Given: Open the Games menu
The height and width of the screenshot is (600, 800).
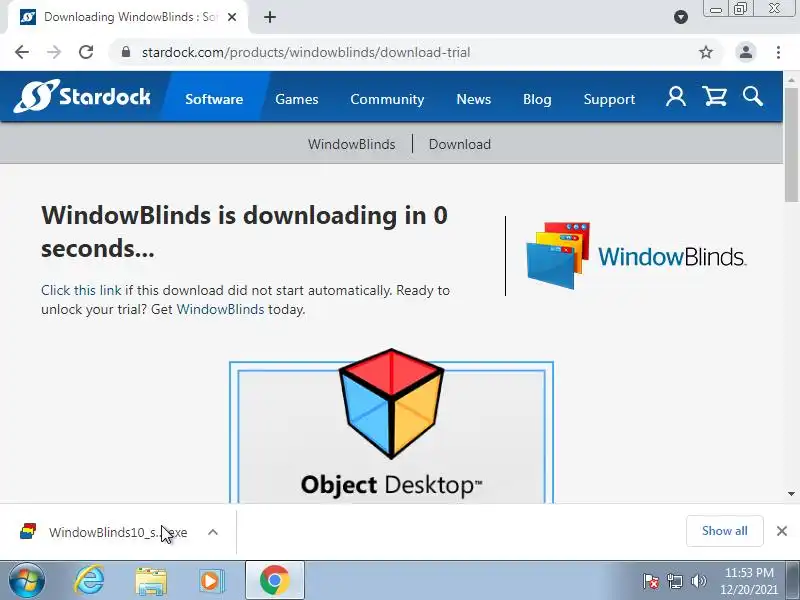Looking at the screenshot, I should tap(296, 98).
